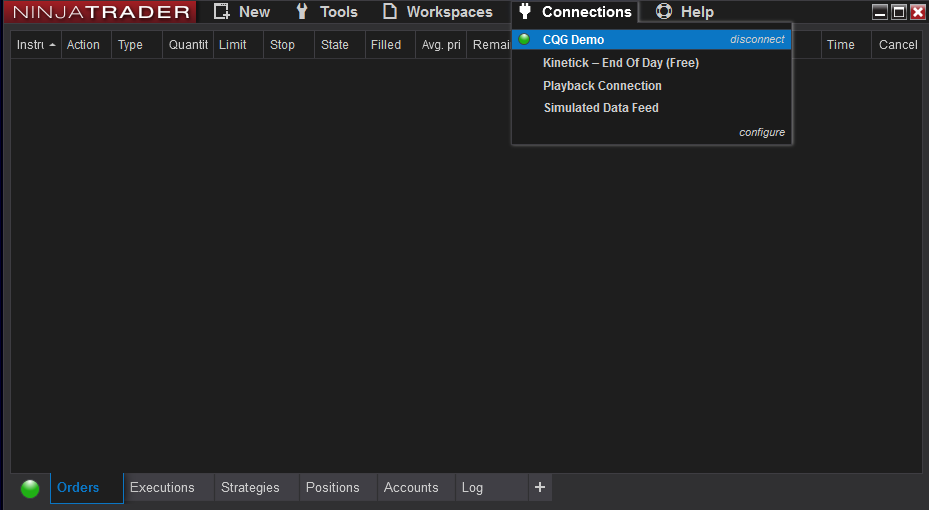Click the Tools wrench icon
This screenshot has width=929, height=510.
[302, 12]
